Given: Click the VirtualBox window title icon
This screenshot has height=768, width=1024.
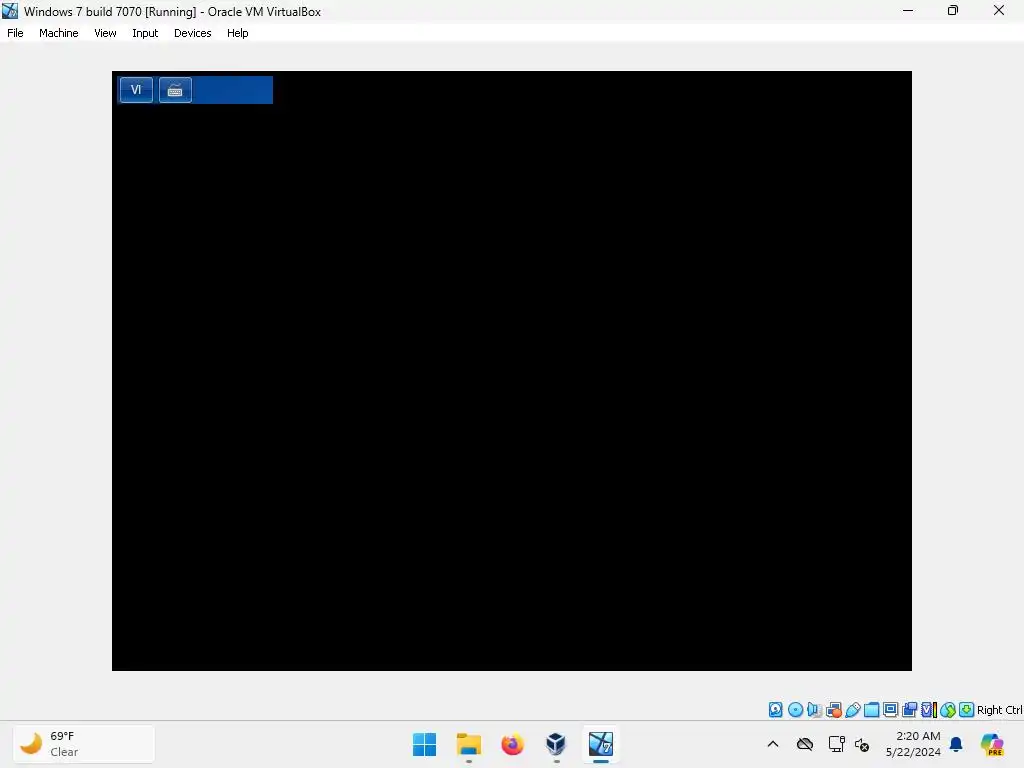Looking at the screenshot, I should tap(10, 10).
